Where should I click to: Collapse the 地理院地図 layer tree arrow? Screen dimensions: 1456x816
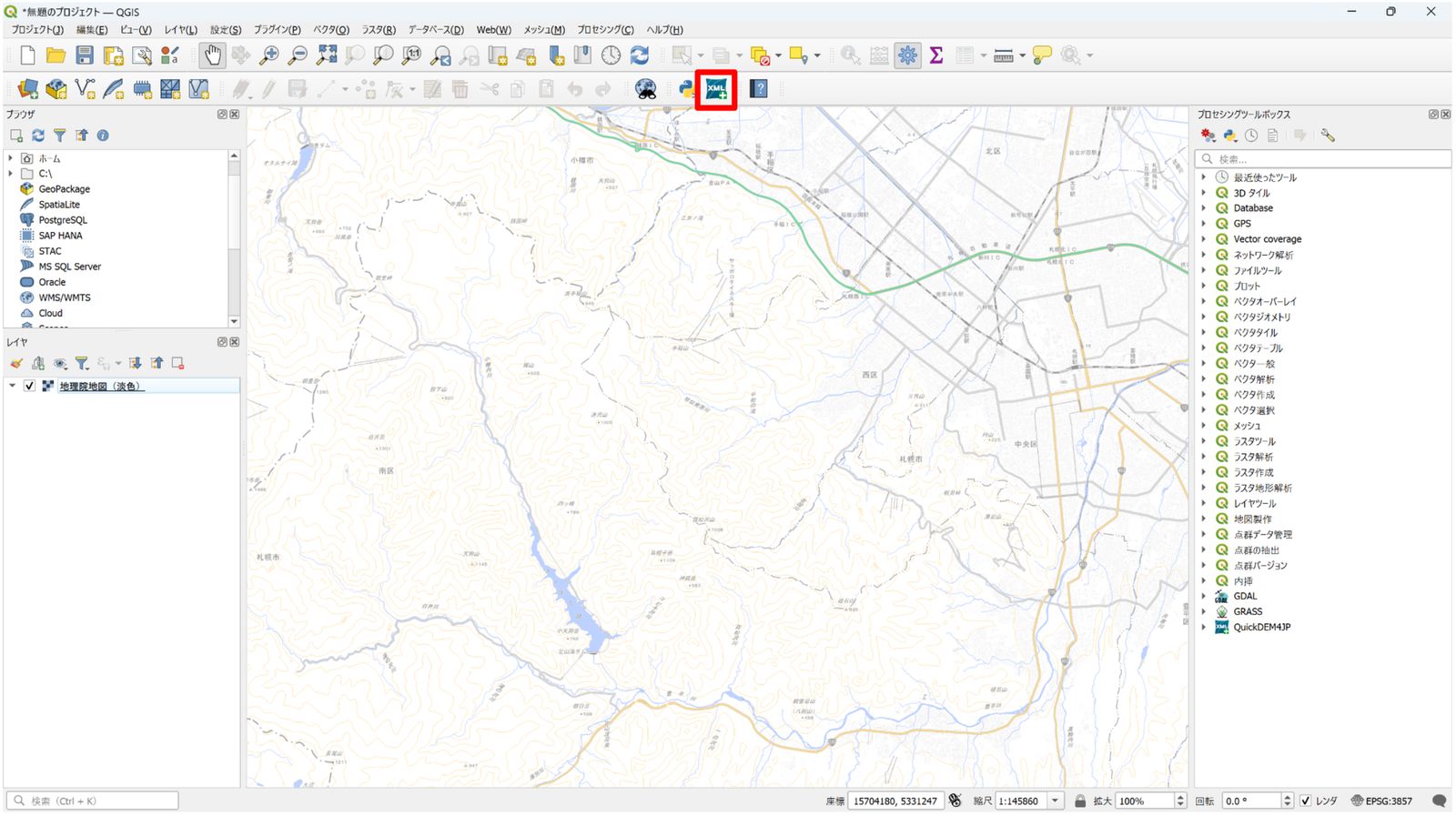click(x=12, y=386)
